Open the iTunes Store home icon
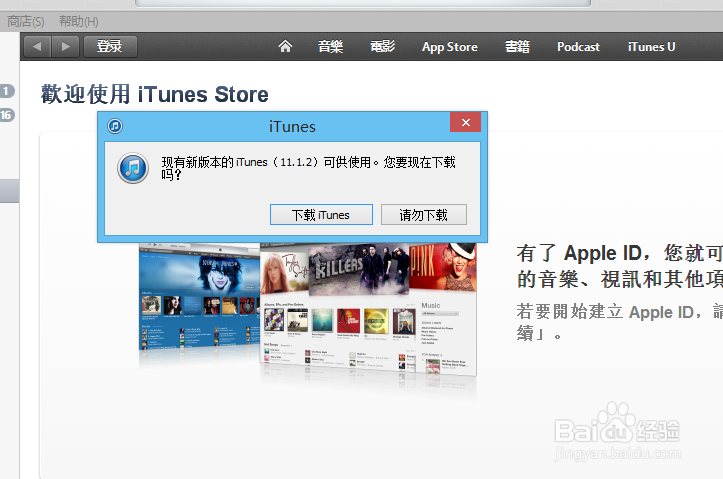 [x=285, y=46]
